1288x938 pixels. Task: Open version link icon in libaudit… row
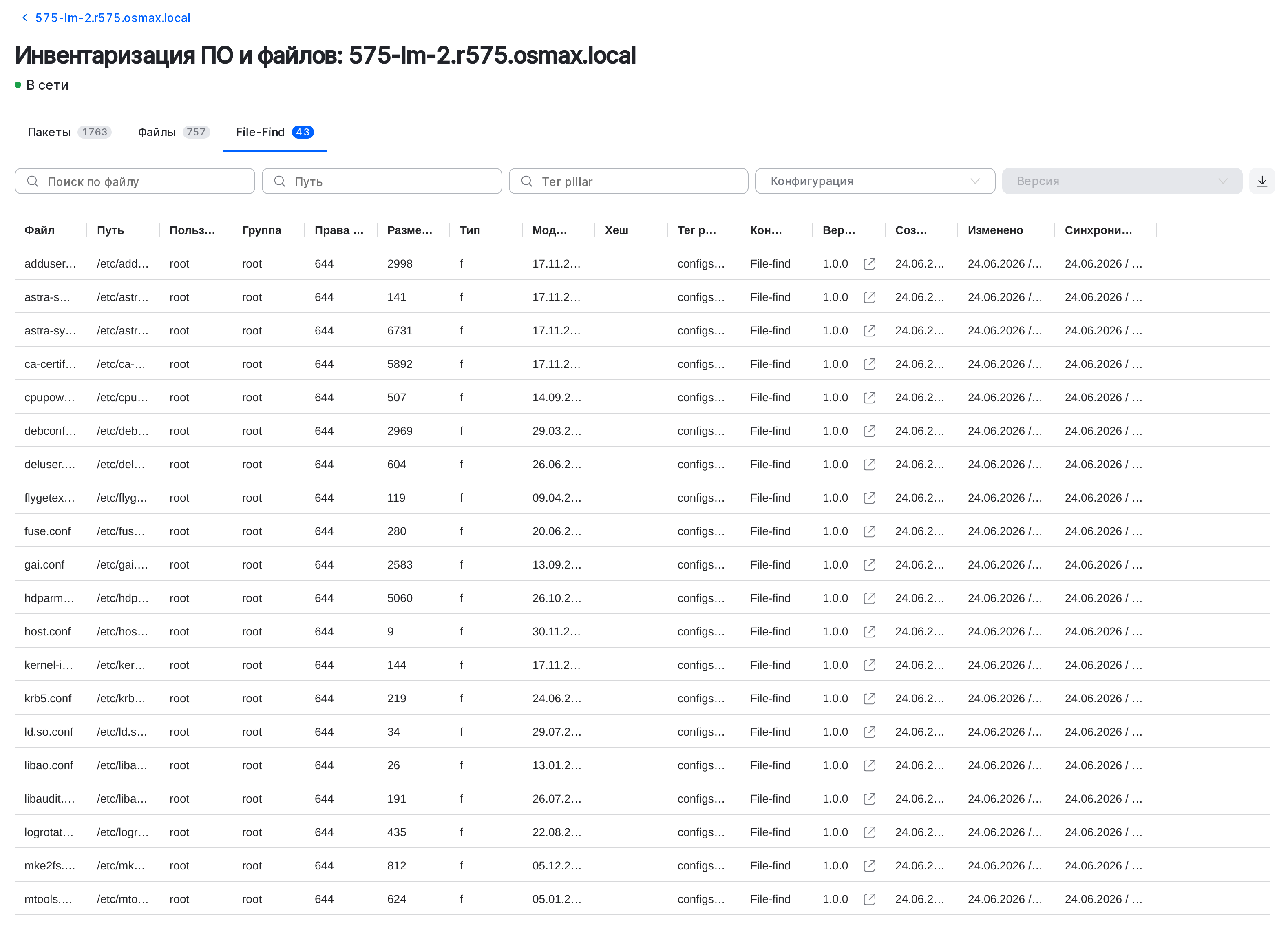(x=869, y=799)
